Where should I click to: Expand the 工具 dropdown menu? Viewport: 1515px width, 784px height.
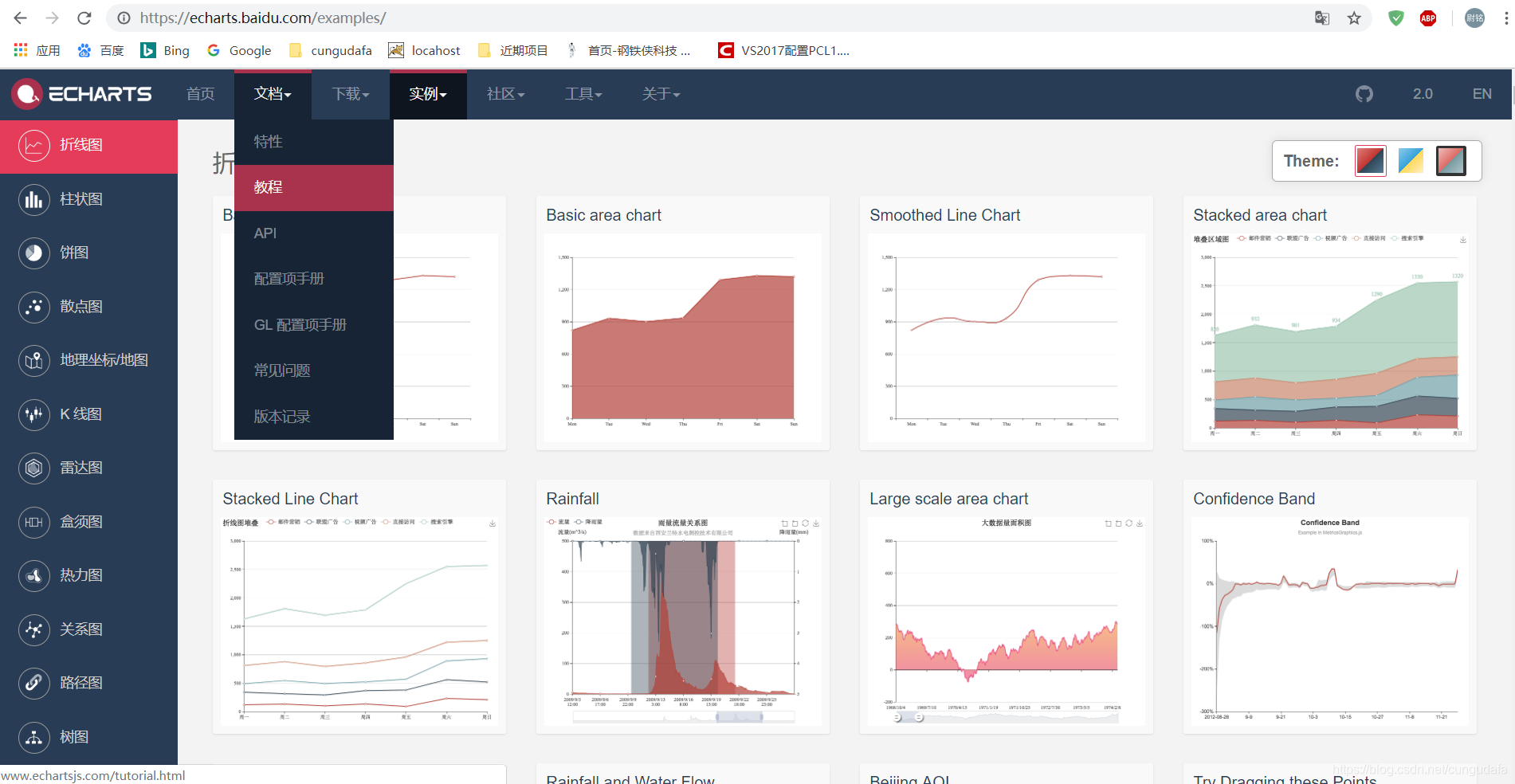(x=583, y=94)
